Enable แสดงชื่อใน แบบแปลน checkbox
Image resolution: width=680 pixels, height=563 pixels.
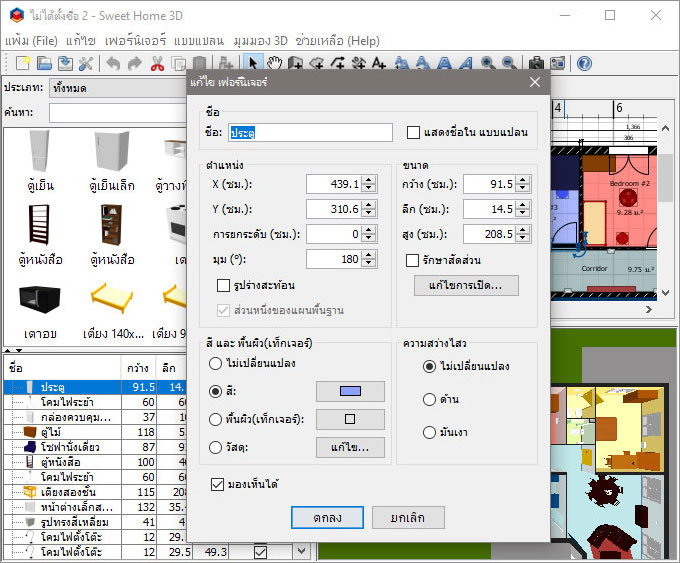coord(413,132)
